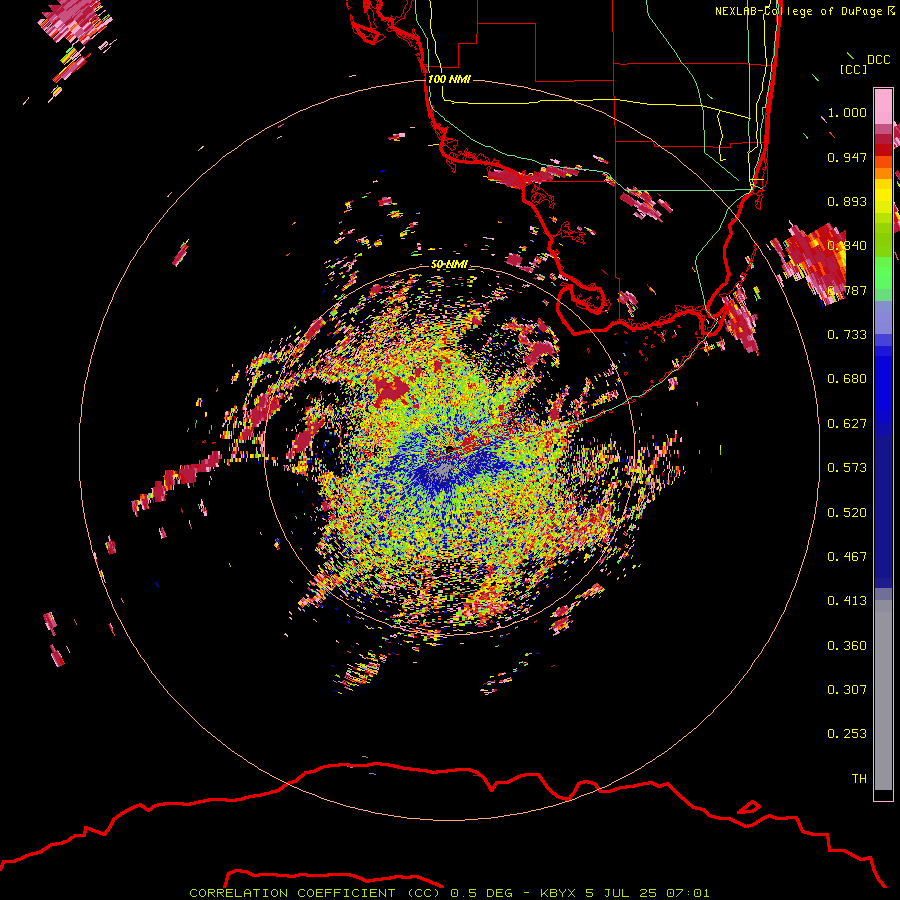
Task: Click the 0.947 color scale value
Action: click(x=847, y=157)
